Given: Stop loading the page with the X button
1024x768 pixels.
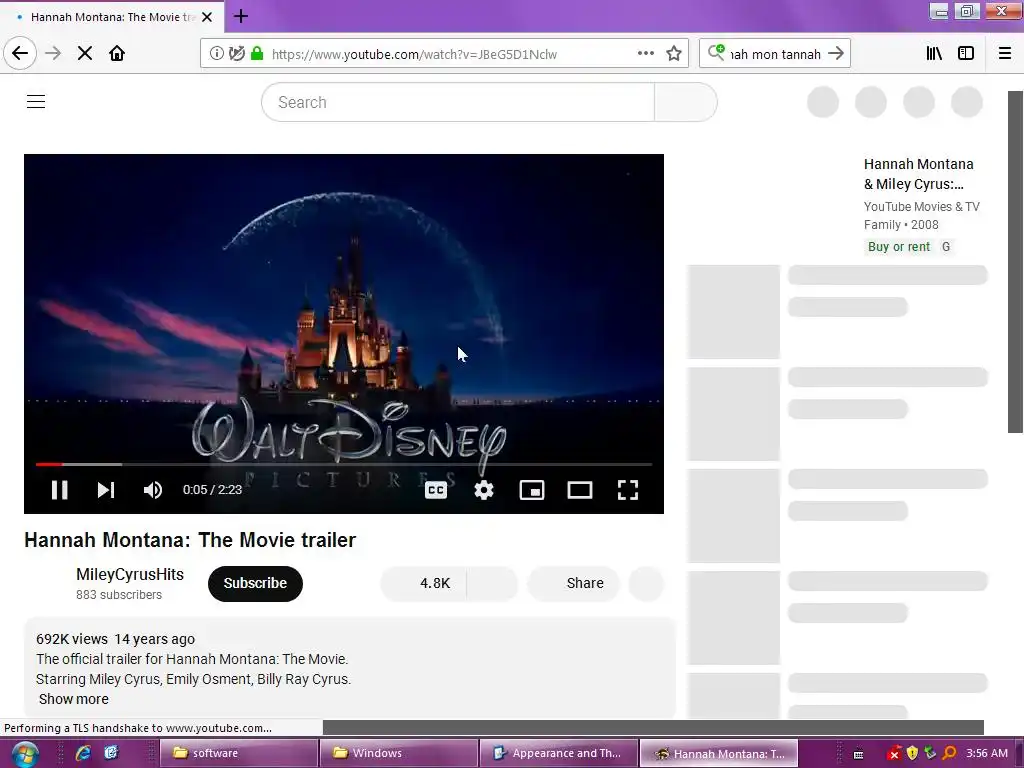Looking at the screenshot, I should pos(85,53).
